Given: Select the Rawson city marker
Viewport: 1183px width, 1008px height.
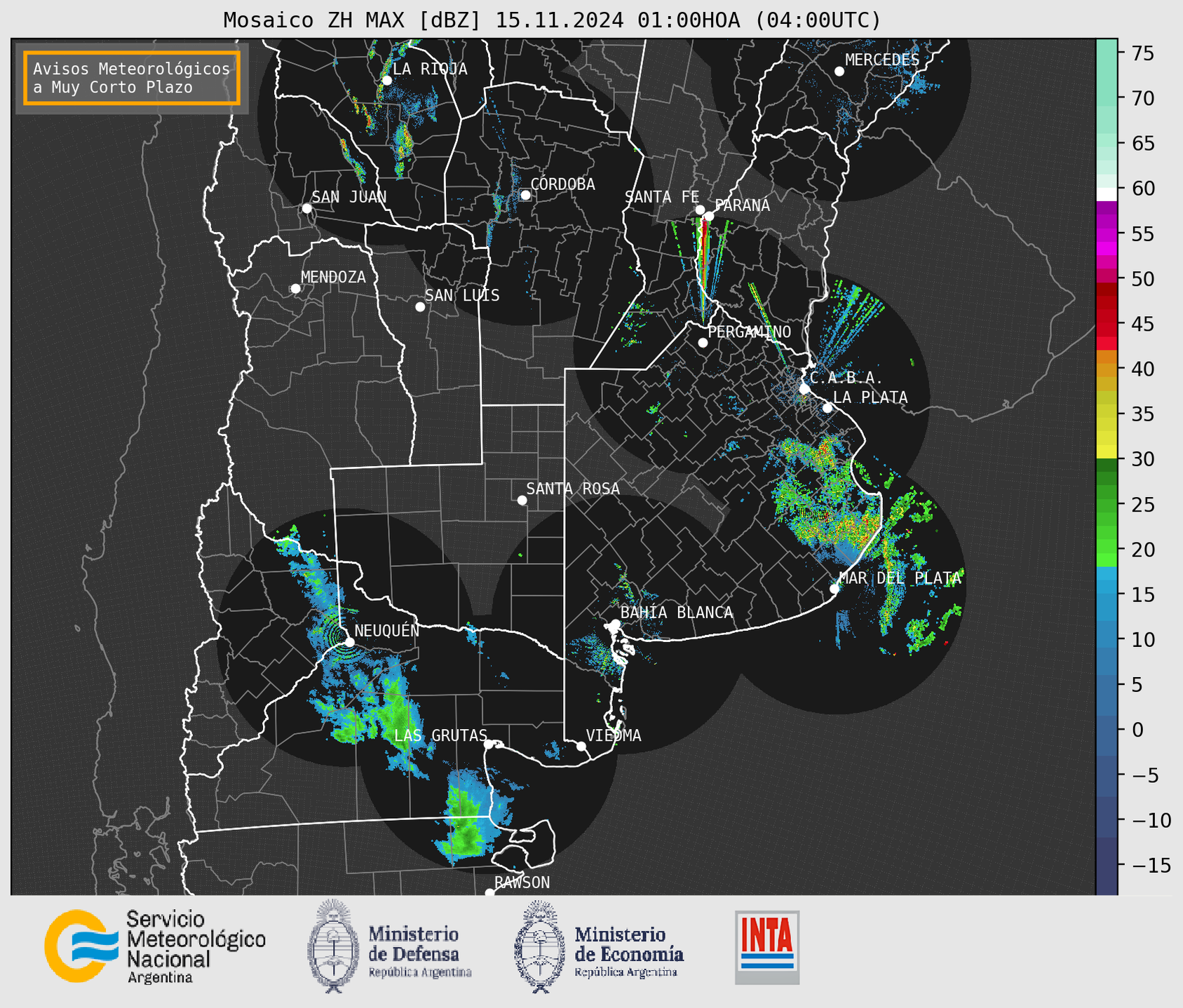Looking at the screenshot, I should (x=489, y=893).
